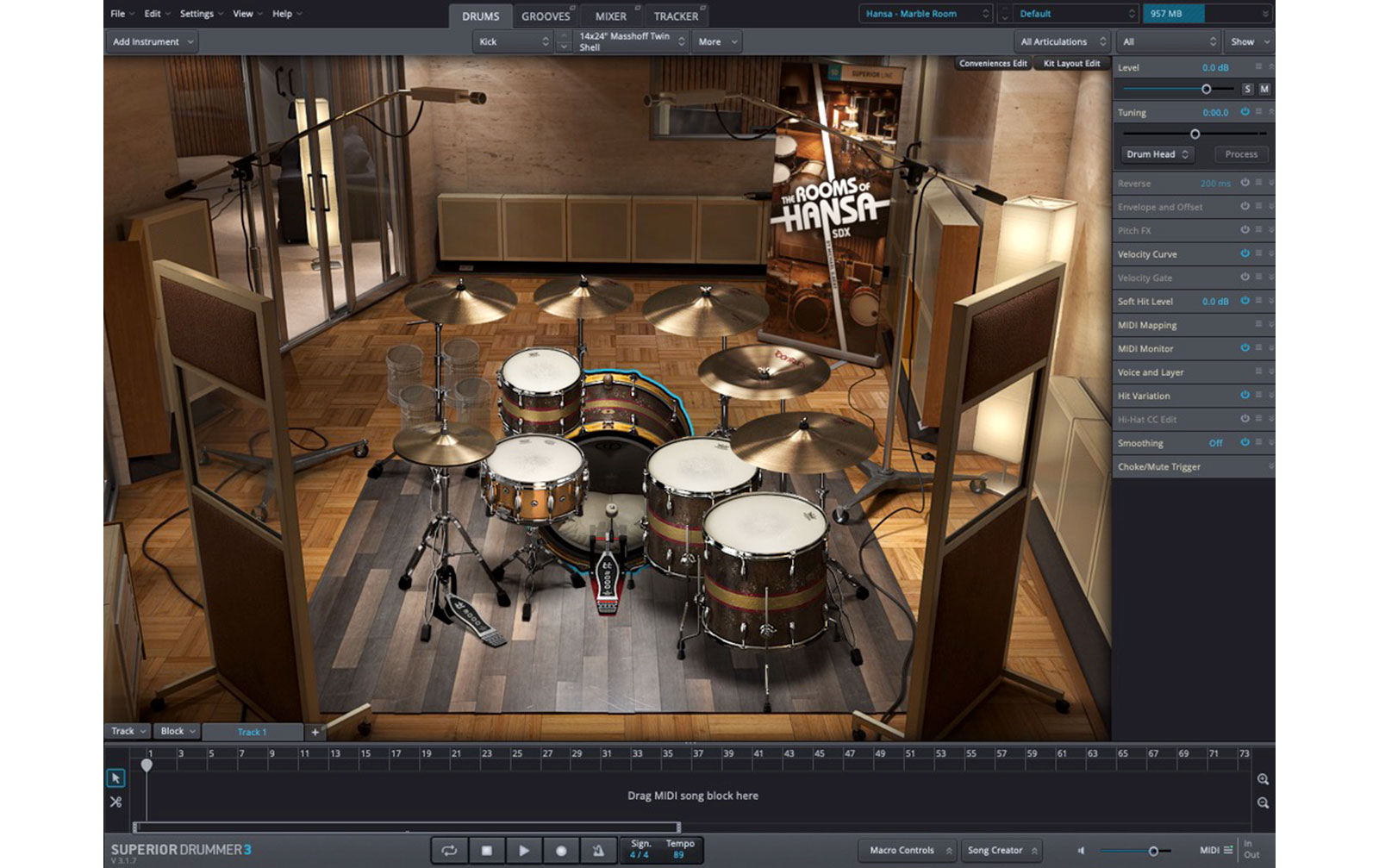Select the arrow pointer tool in timeline
The image size is (1379, 868).
pyautogui.click(x=115, y=778)
